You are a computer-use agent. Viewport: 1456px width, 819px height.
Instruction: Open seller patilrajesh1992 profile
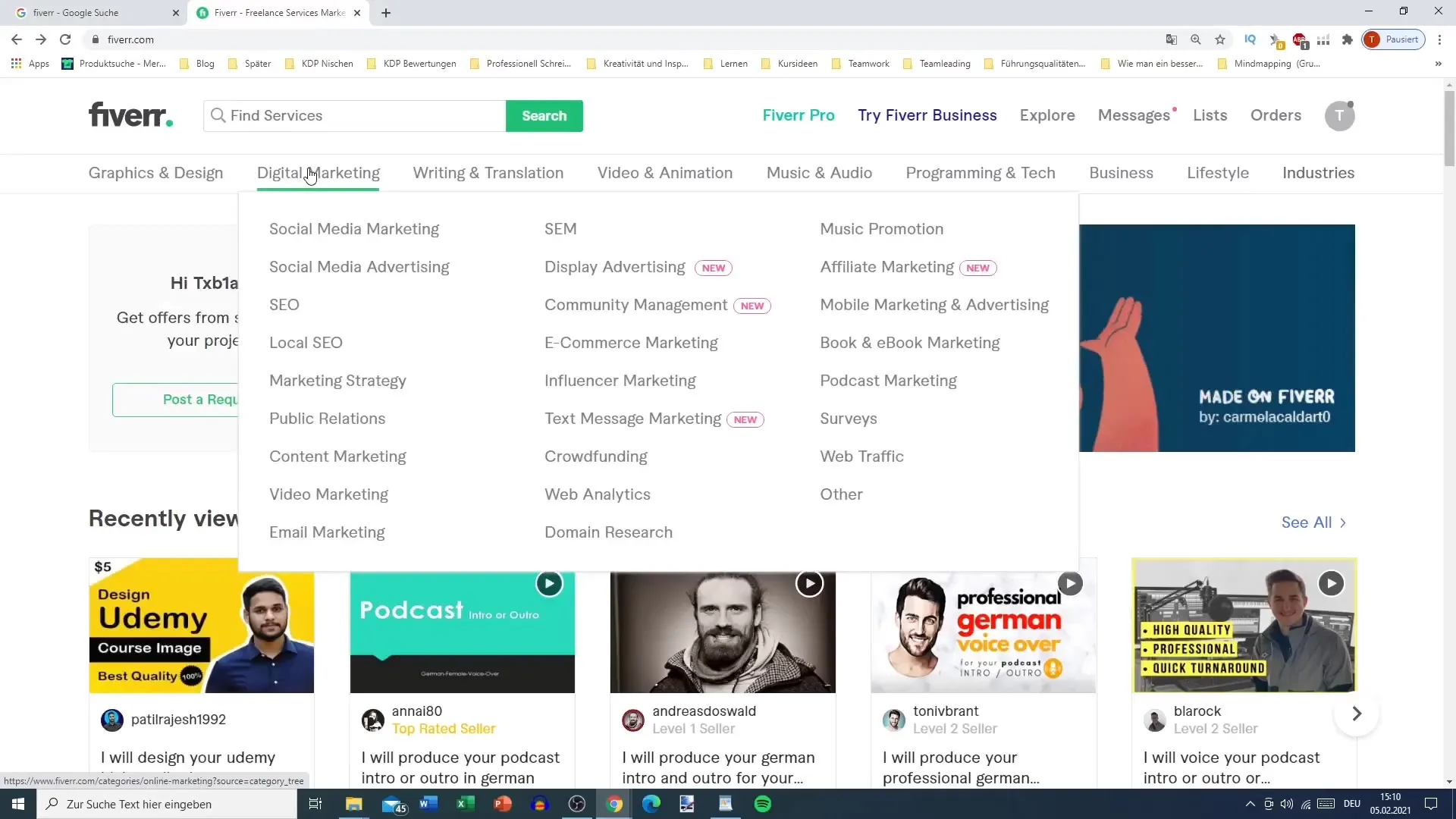coord(178,720)
